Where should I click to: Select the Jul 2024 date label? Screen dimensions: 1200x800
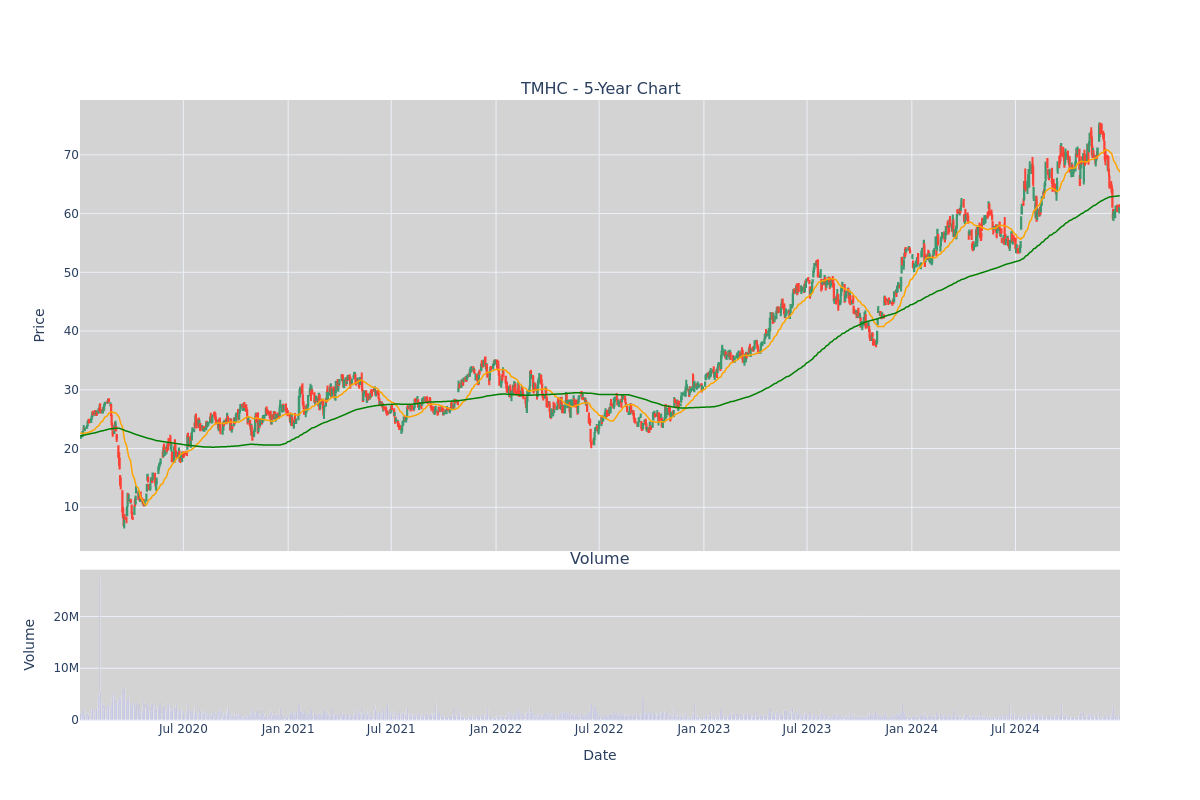(x=1015, y=729)
